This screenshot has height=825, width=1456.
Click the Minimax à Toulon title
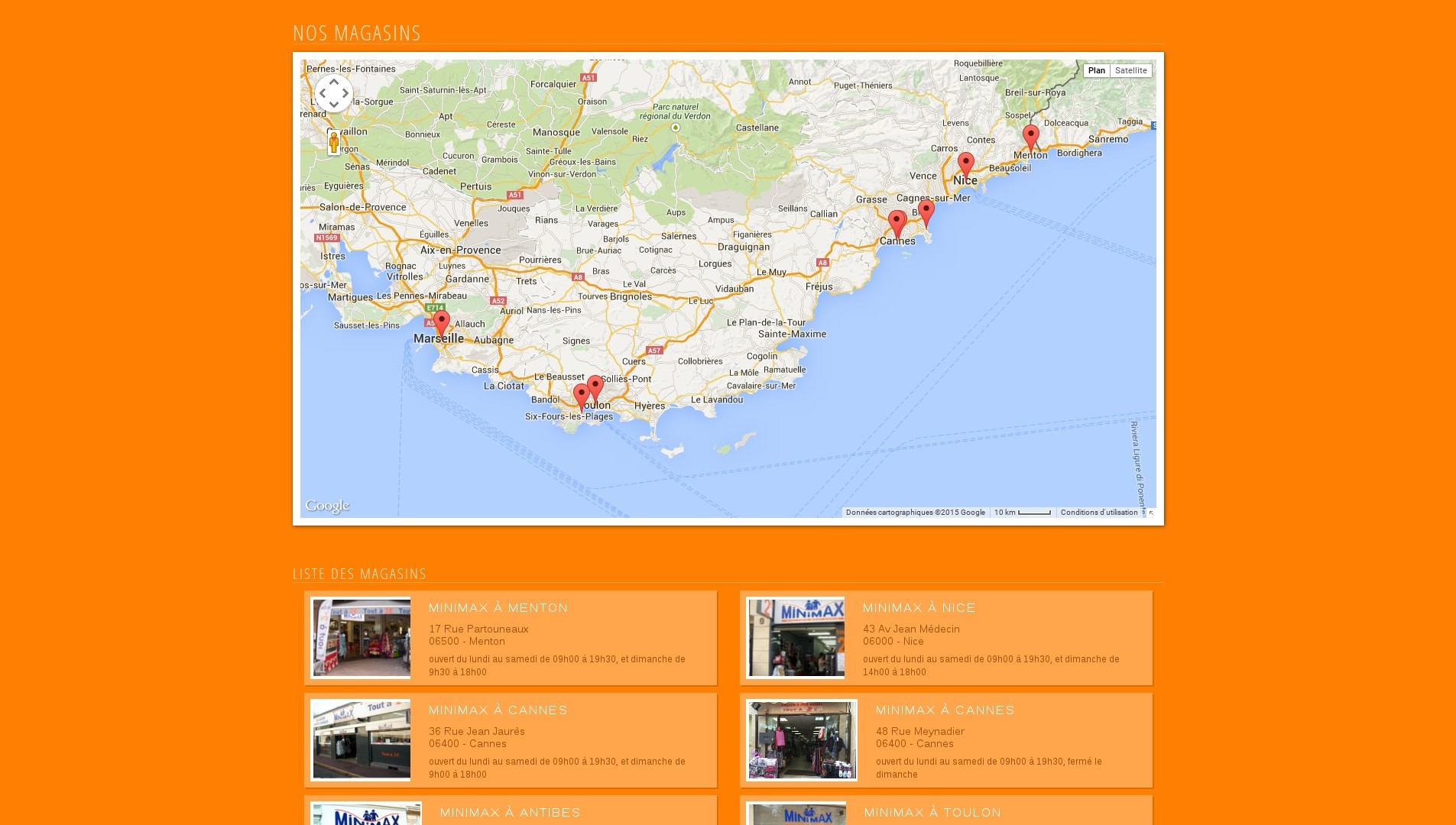point(933,813)
